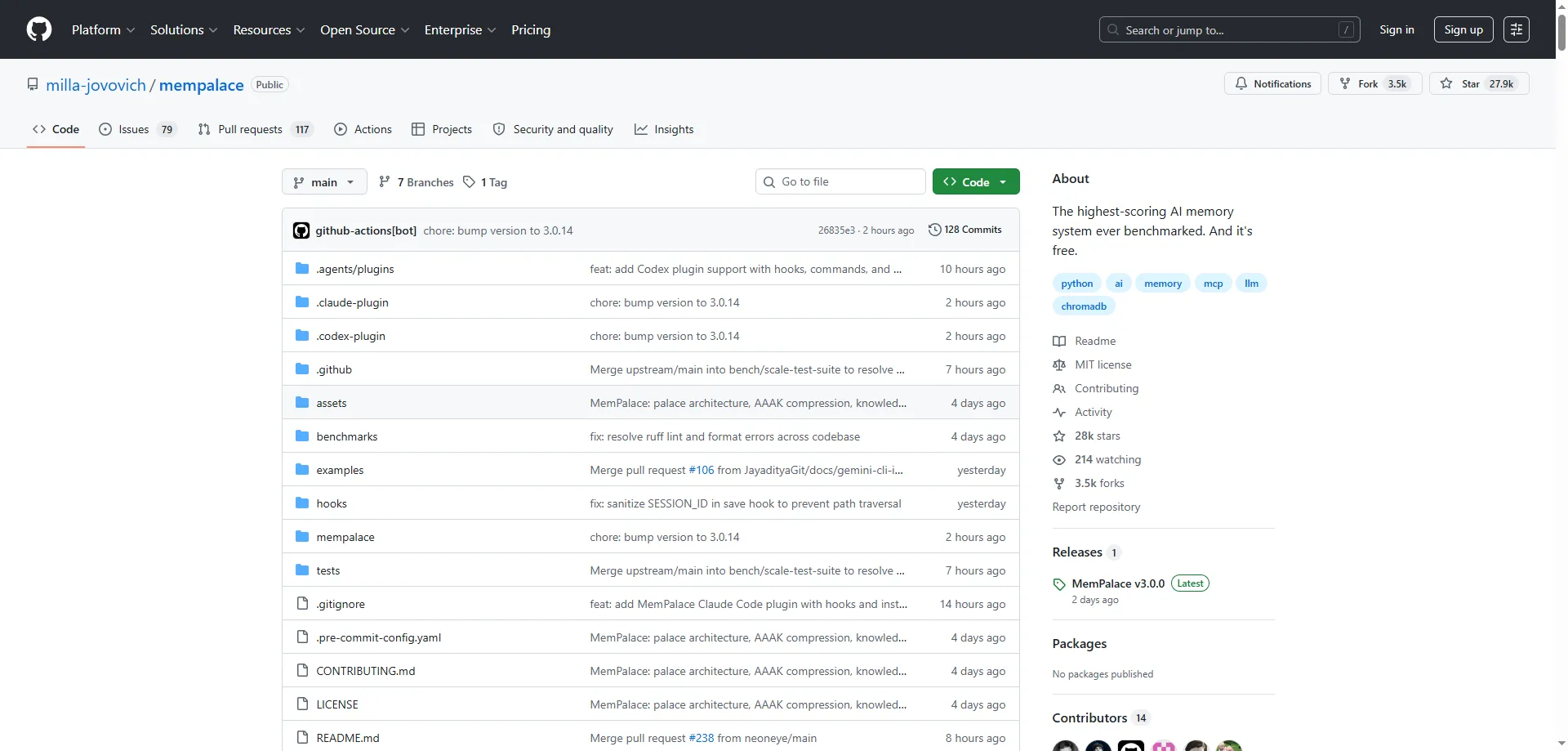Switch to the Insights tab
The height and width of the screenshot is (751, 1568).
click(664, 129)
